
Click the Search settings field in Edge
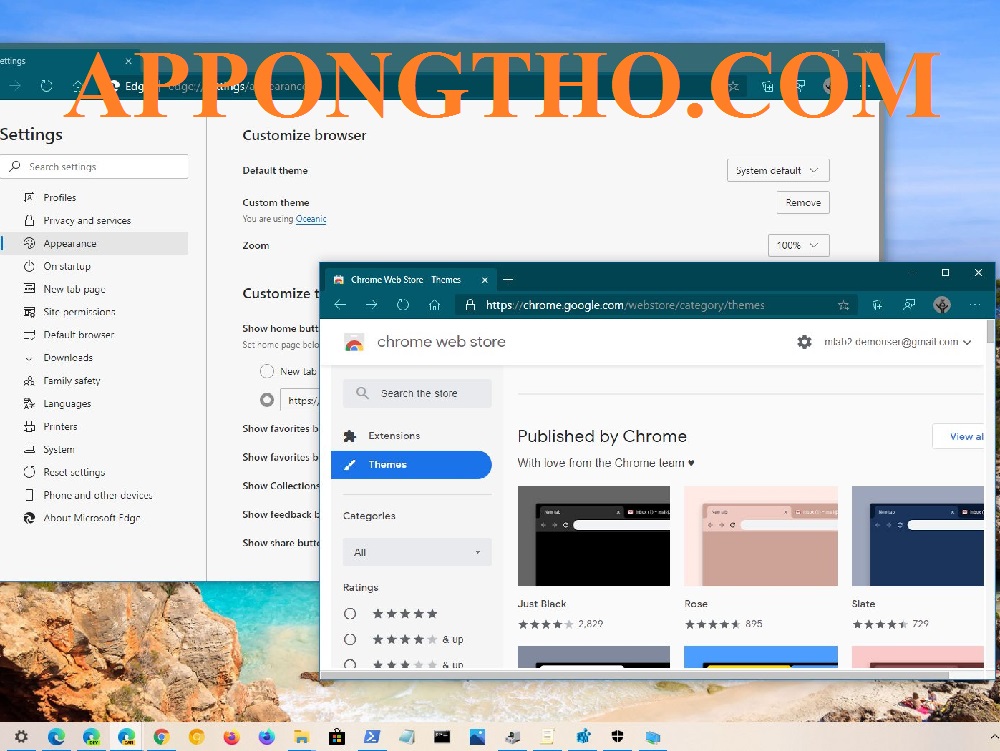(x=94, y=166)
